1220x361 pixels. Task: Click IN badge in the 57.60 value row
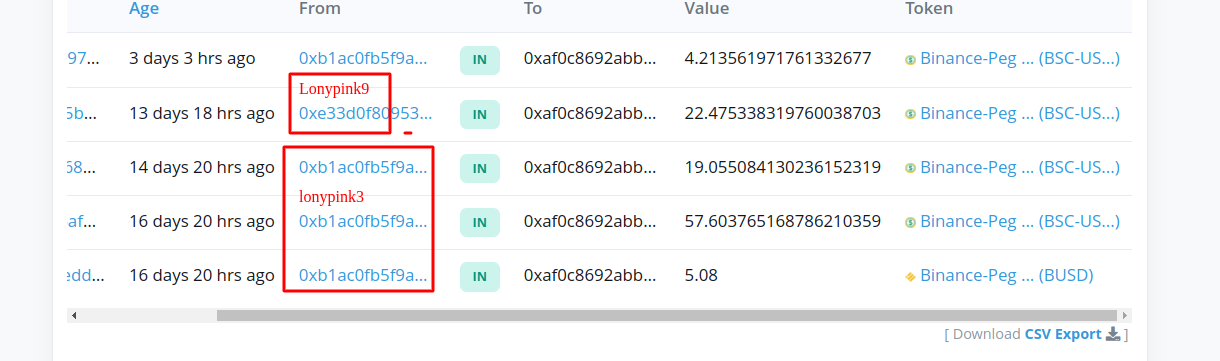point(480,222)
